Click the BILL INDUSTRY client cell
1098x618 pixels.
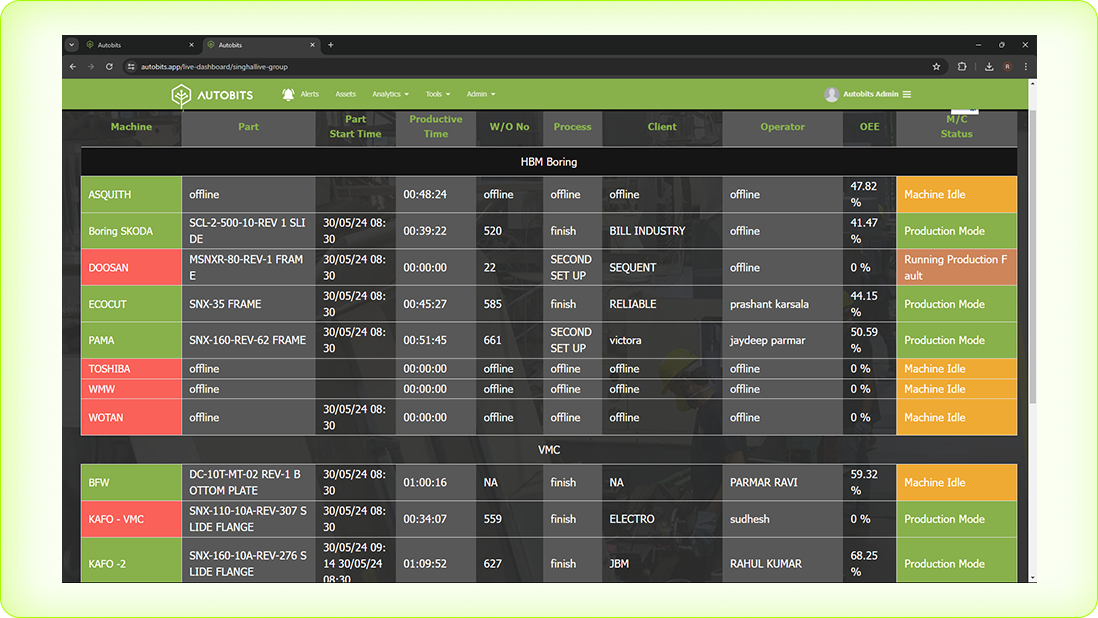point(662,231)
